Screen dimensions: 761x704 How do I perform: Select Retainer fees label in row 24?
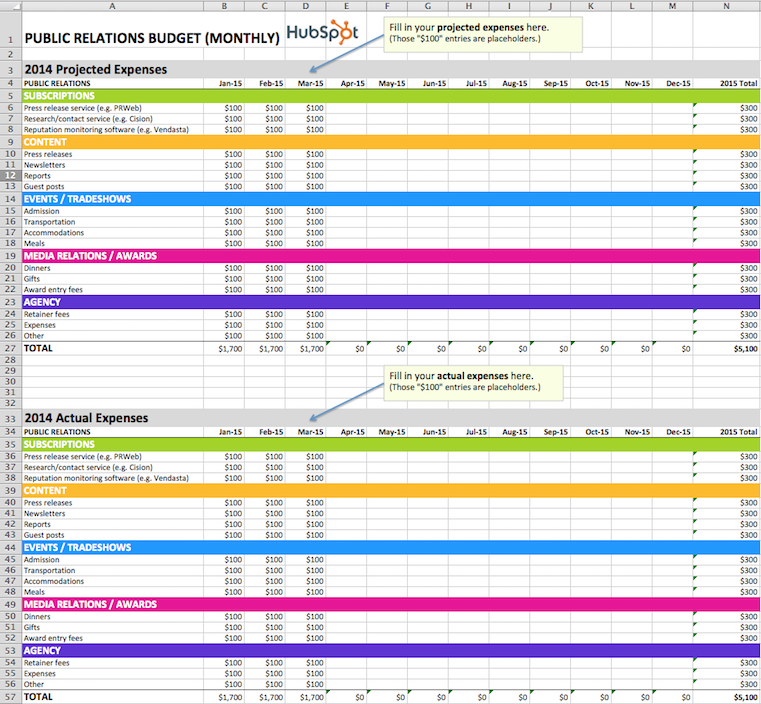(47, 314)
